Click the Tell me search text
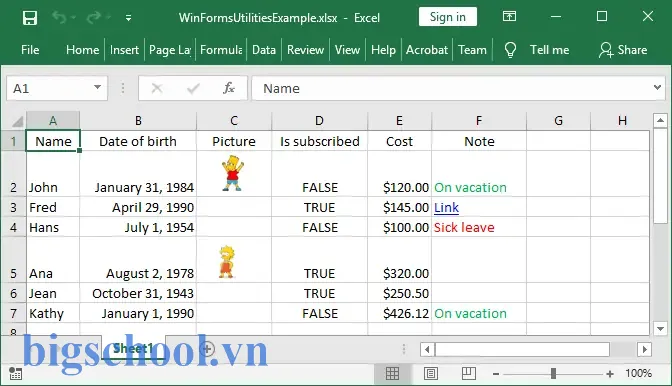This screenshot has width=672, height=386. pos(549,50)
